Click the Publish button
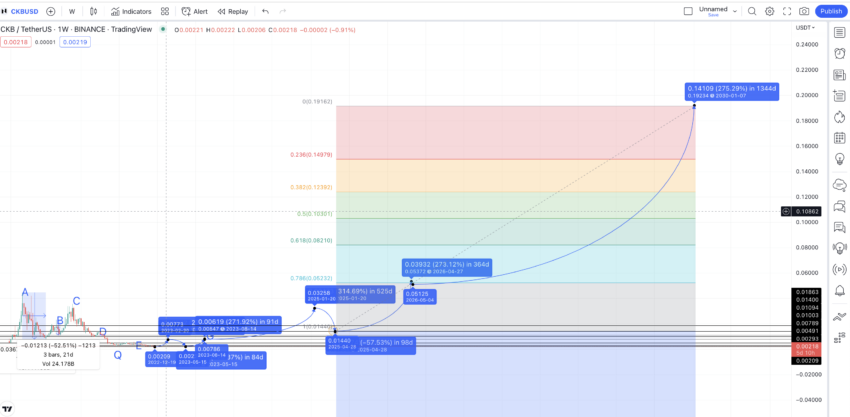Screen dimensions: 850x417 831,11
